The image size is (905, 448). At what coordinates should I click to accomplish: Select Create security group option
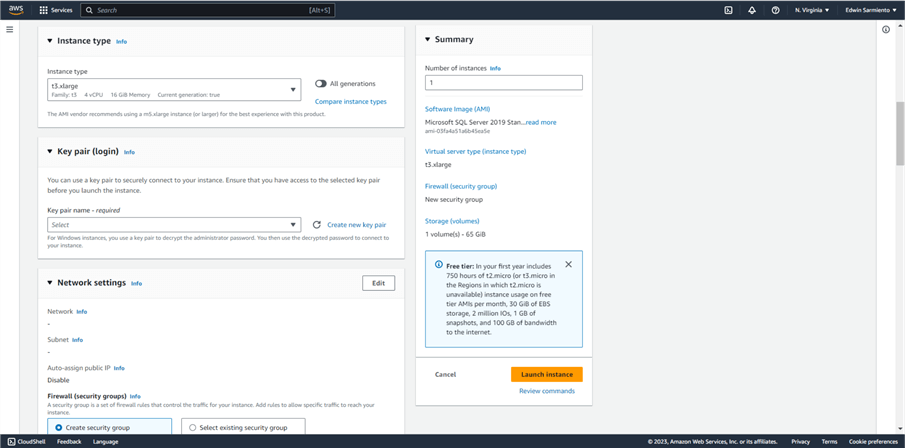tap(110, 427)
